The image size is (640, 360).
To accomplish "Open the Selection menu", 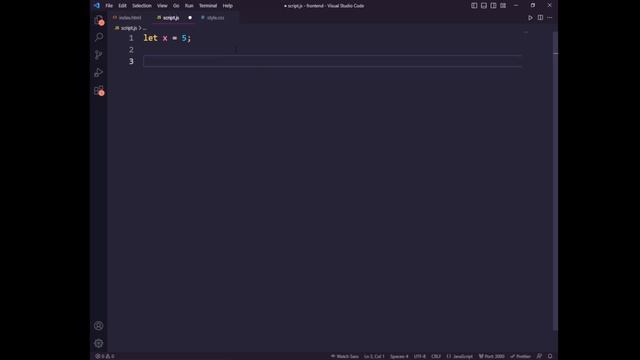I will tap(142, 6).
